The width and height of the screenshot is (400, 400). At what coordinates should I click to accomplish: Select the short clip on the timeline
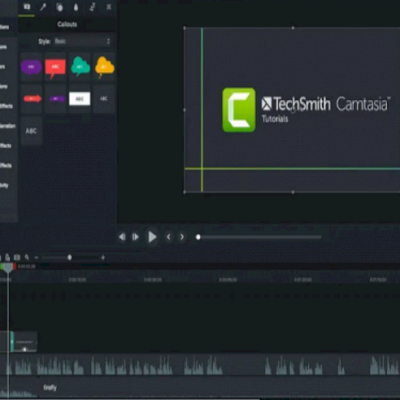pyautogui.click(x=24, y=342)
